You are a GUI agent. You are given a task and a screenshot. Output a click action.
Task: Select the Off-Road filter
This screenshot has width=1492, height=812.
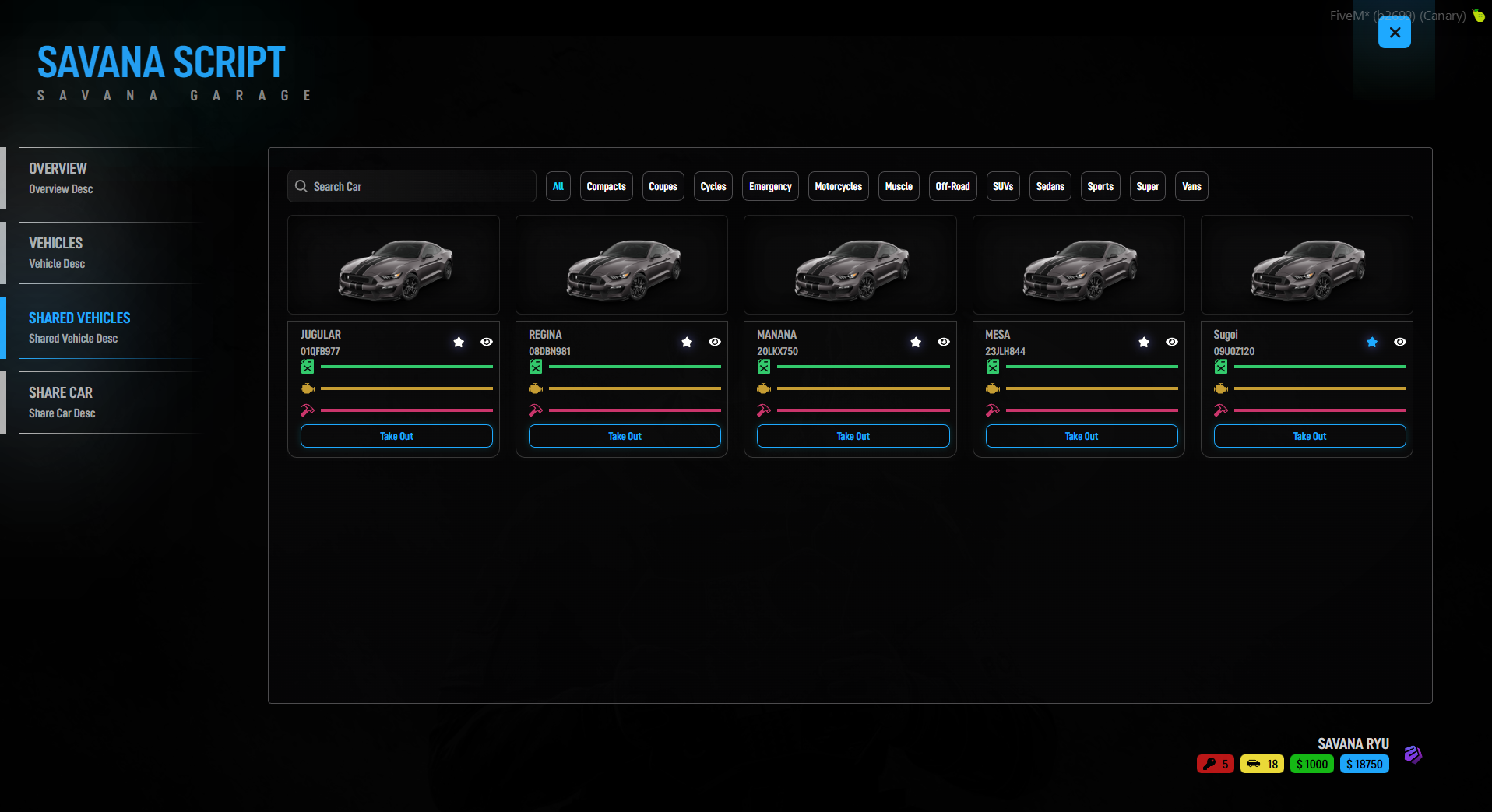click(x=952, y=186)
